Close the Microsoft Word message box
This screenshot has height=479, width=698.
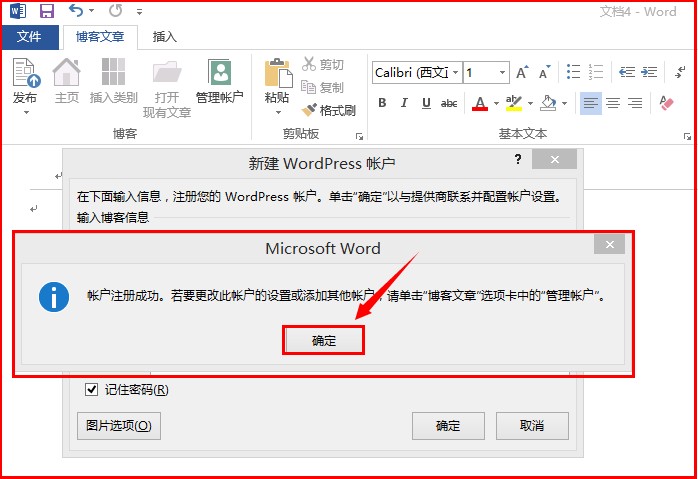coord(609,244)
